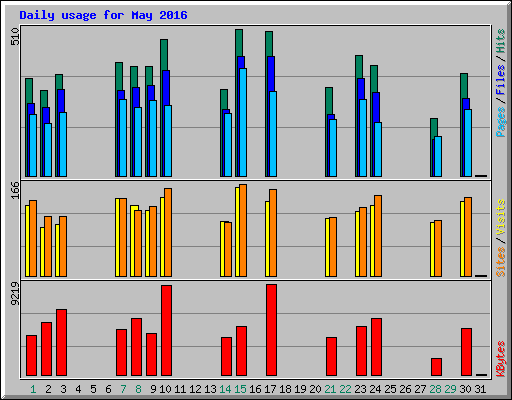Image resolution: width=512 pixels, height=400 pixels.
Task: Select green day 15 on the date axis
Action: pyautogui.click(x=240, y=389)
